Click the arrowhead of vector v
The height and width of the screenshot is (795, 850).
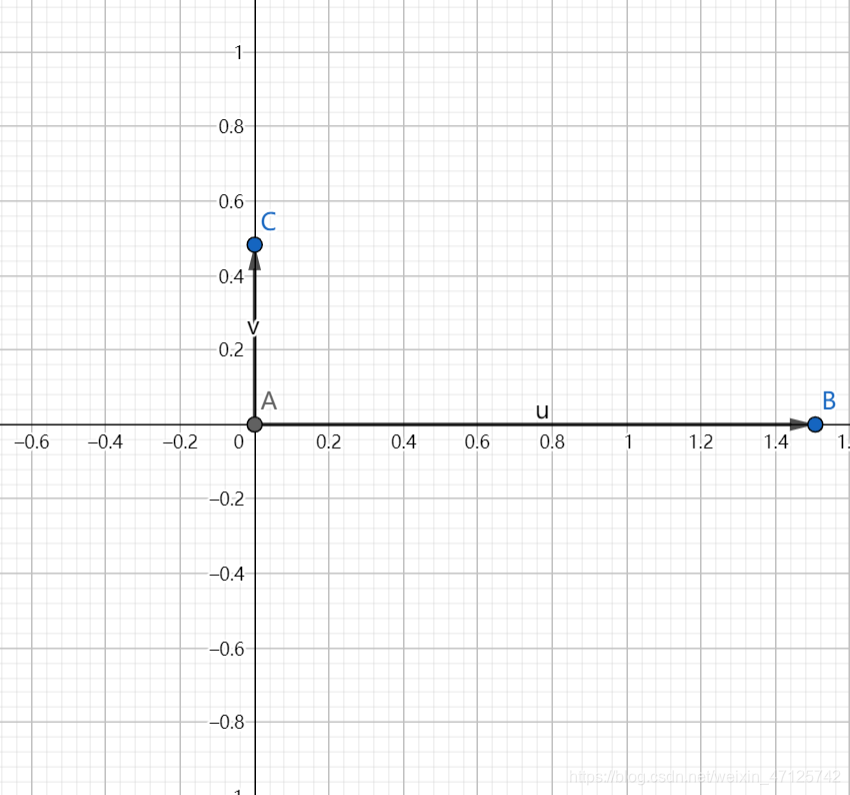click(x=255, y=261)
